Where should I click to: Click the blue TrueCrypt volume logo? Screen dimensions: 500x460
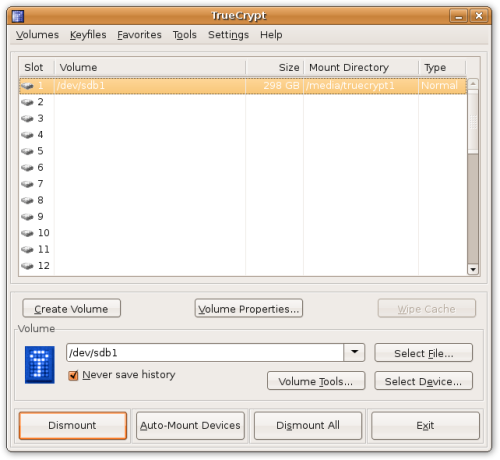click(40, 365)
